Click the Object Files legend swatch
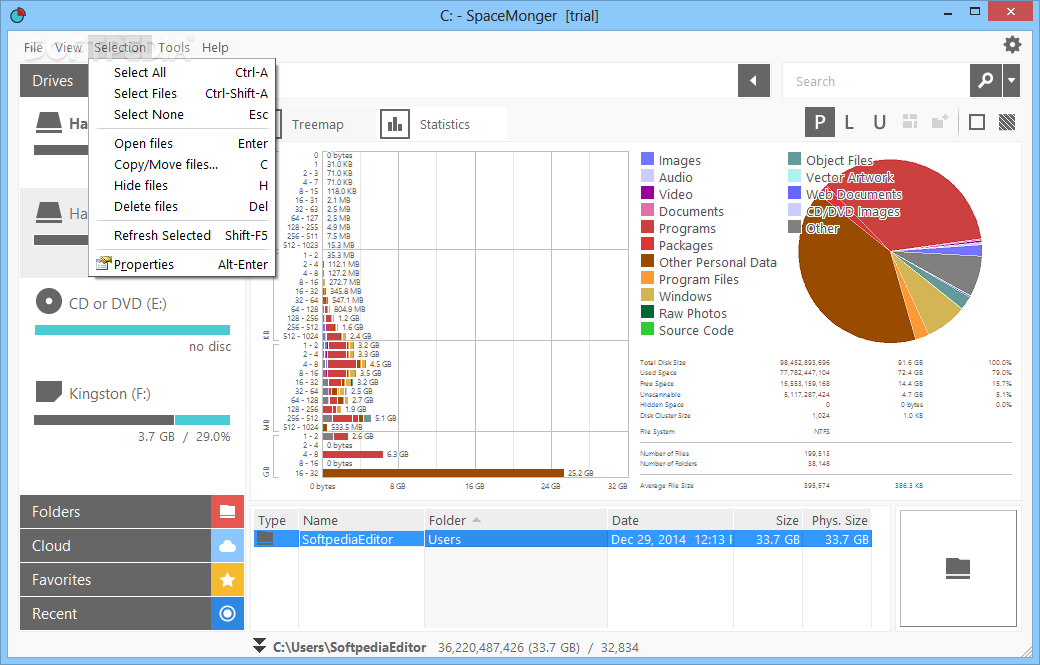This screenshot has height=665, width=1040. click(x=795, y=158)
